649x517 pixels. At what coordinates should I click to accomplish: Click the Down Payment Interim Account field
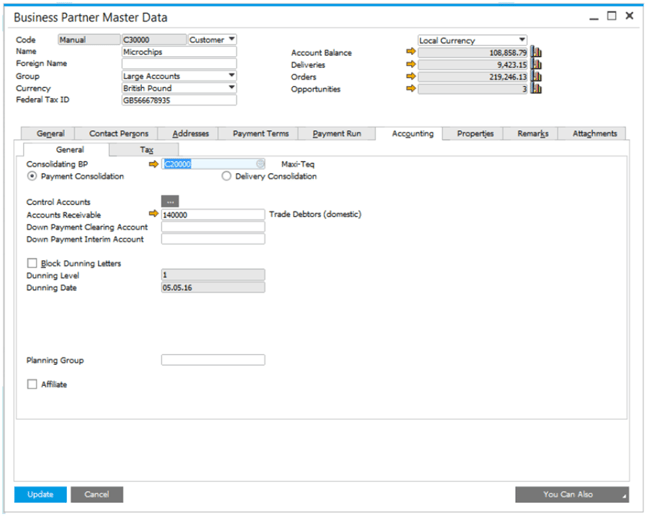[x=213, y=239]
